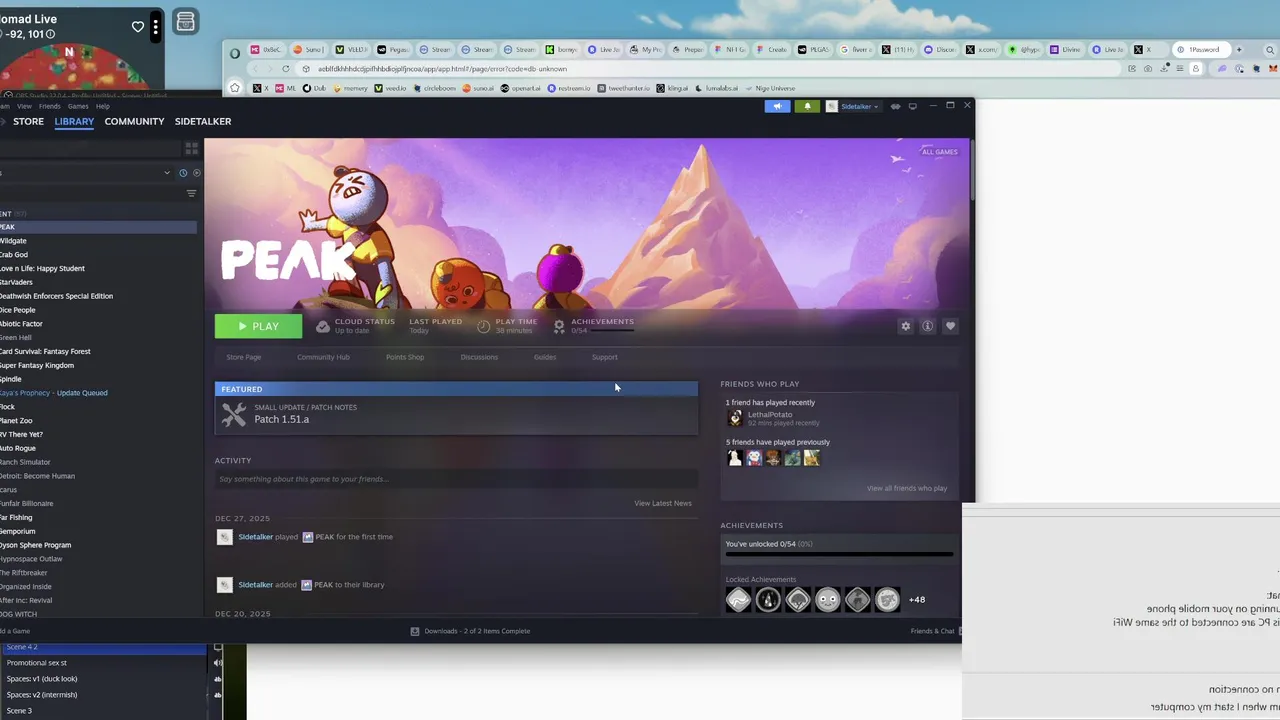1280x720 pixels.
Task: Open the Community Hub link
Action: click(323, 357)
